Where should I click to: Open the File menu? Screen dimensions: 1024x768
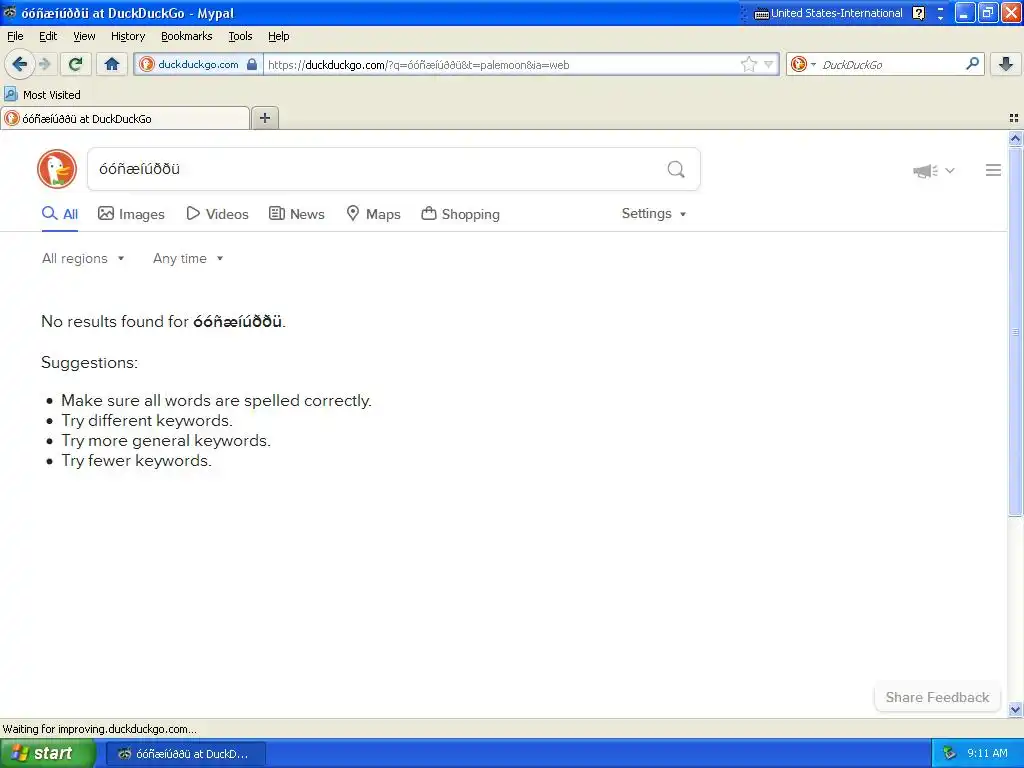[x=15, y=36]
